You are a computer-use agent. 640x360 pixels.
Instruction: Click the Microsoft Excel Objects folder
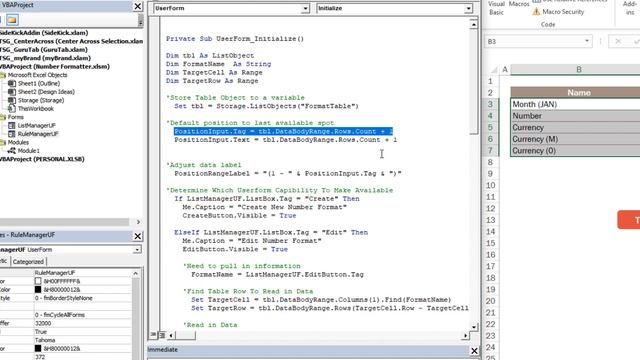[x=37, y=75]
